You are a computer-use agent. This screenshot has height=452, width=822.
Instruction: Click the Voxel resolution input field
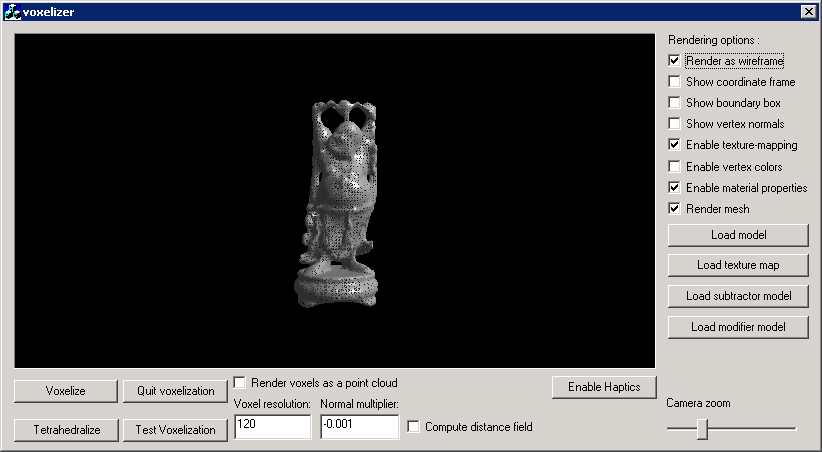272,427
